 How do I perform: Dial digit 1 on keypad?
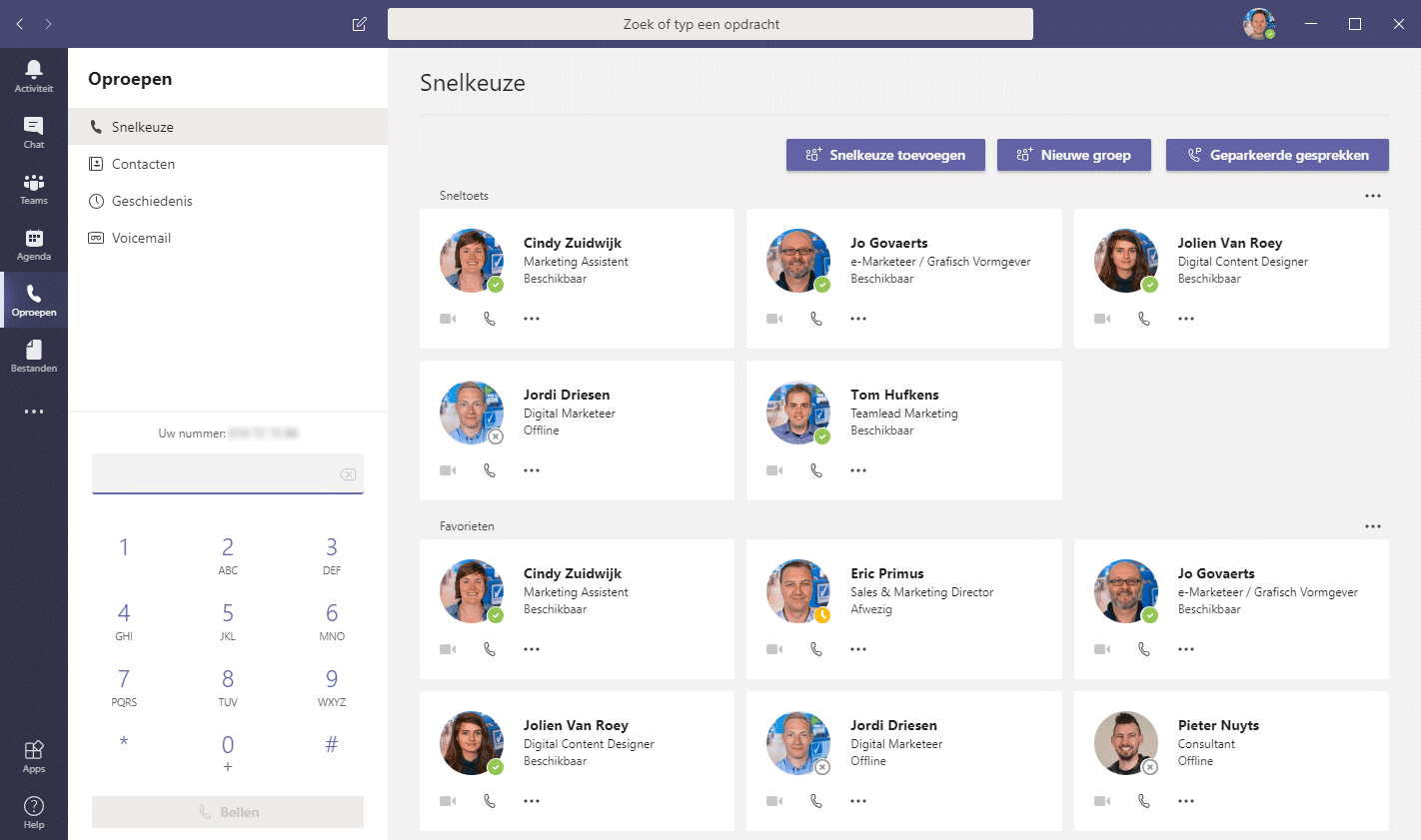point(124,547)
